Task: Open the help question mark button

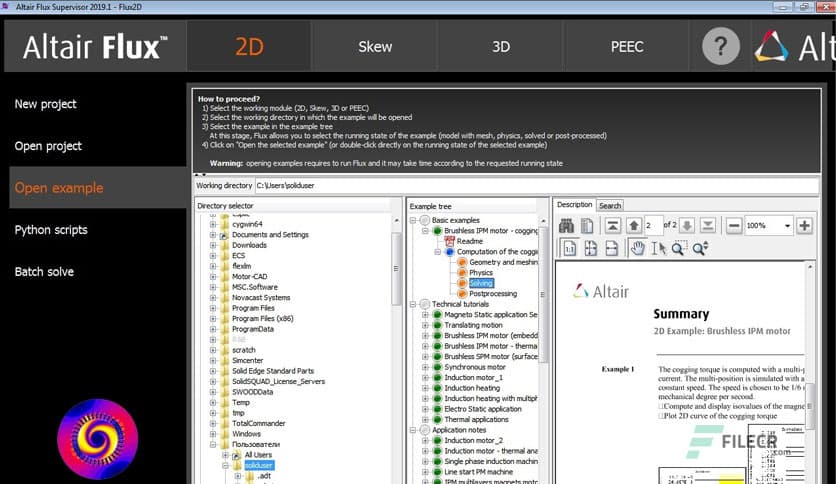Action: (721, 46)
